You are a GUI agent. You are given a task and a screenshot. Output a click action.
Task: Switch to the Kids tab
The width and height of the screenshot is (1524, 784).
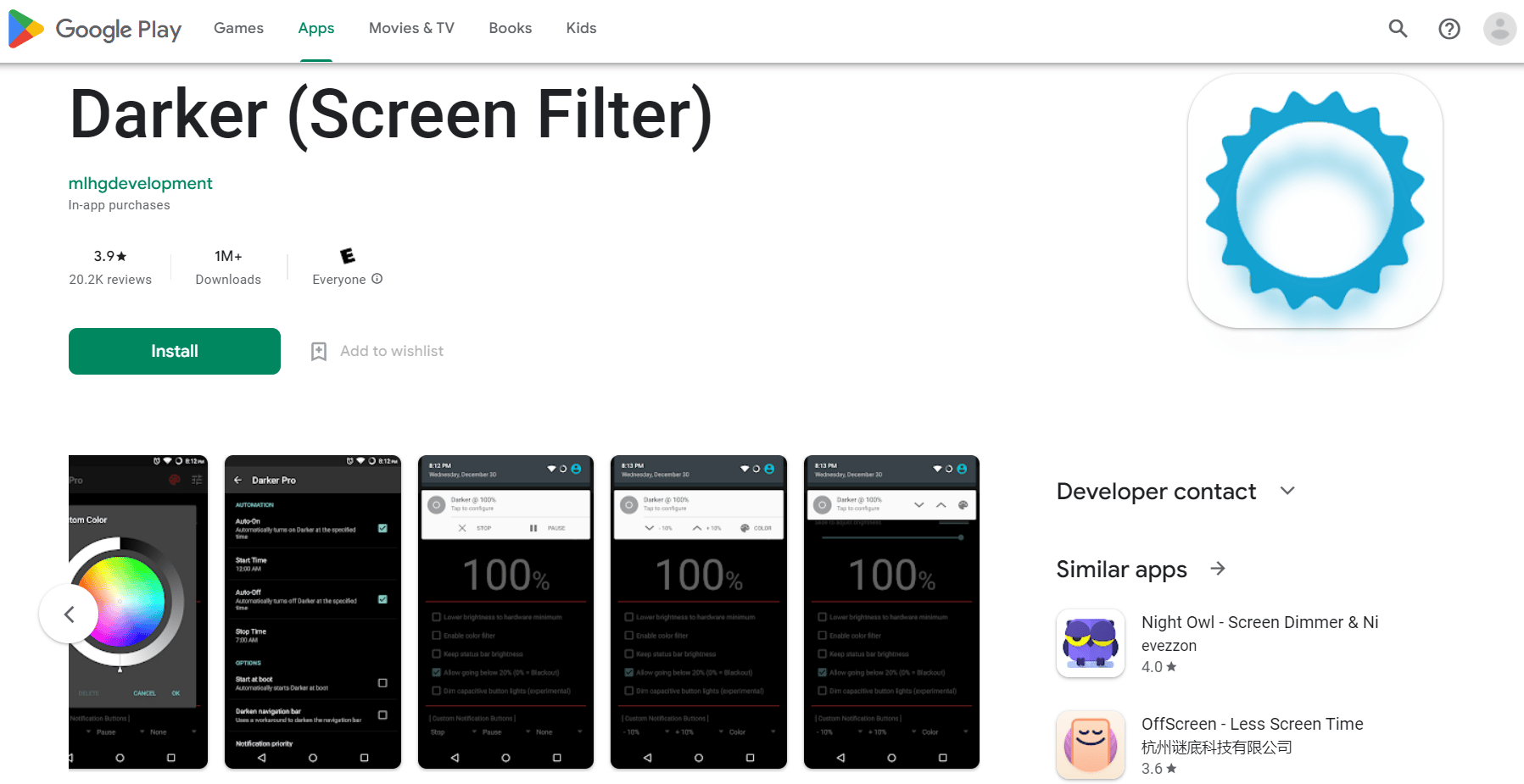pos(581,28)
